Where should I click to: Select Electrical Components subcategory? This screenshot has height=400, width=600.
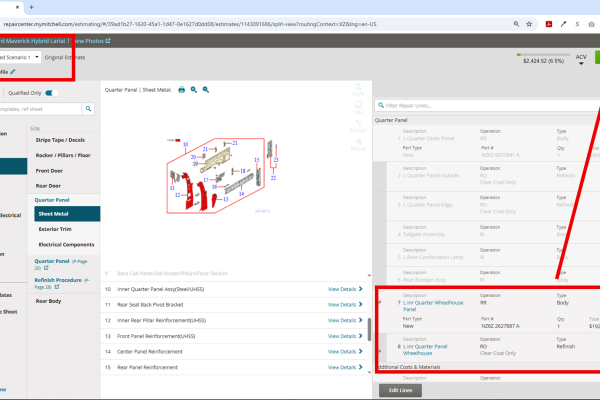tap(66, 245)
